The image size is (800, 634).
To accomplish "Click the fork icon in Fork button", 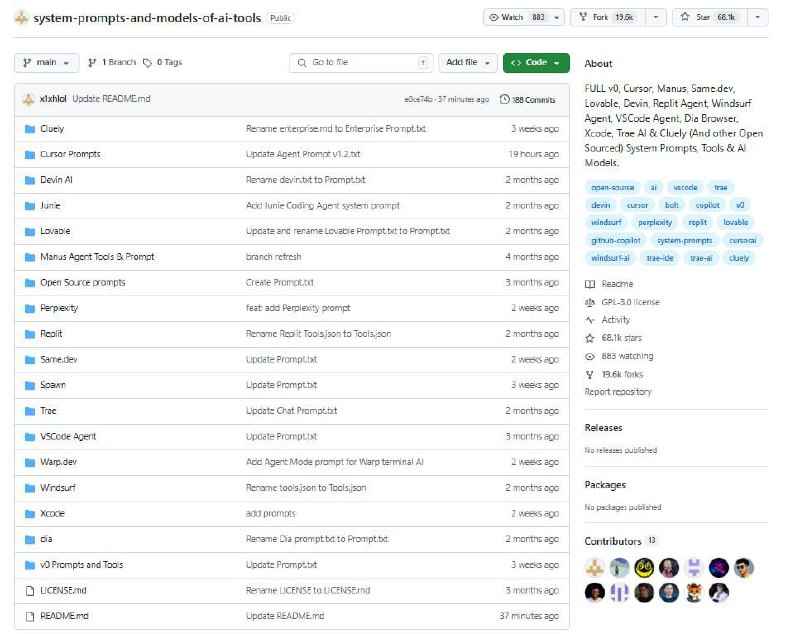I will coord(583,17).
